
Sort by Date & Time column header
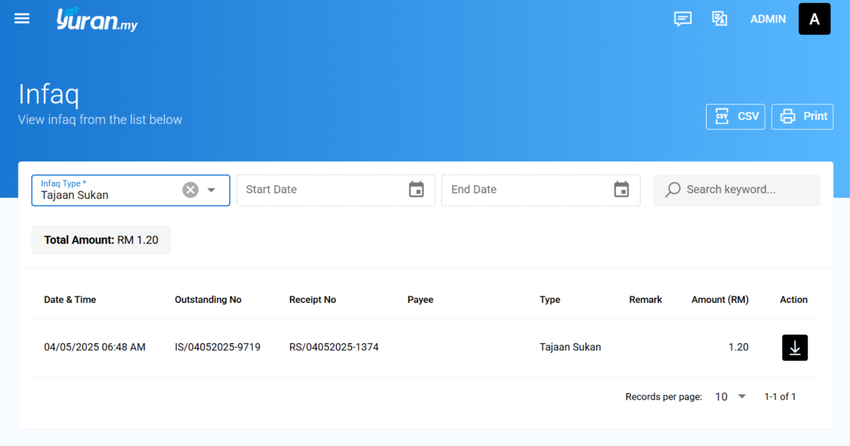point(70,300)
